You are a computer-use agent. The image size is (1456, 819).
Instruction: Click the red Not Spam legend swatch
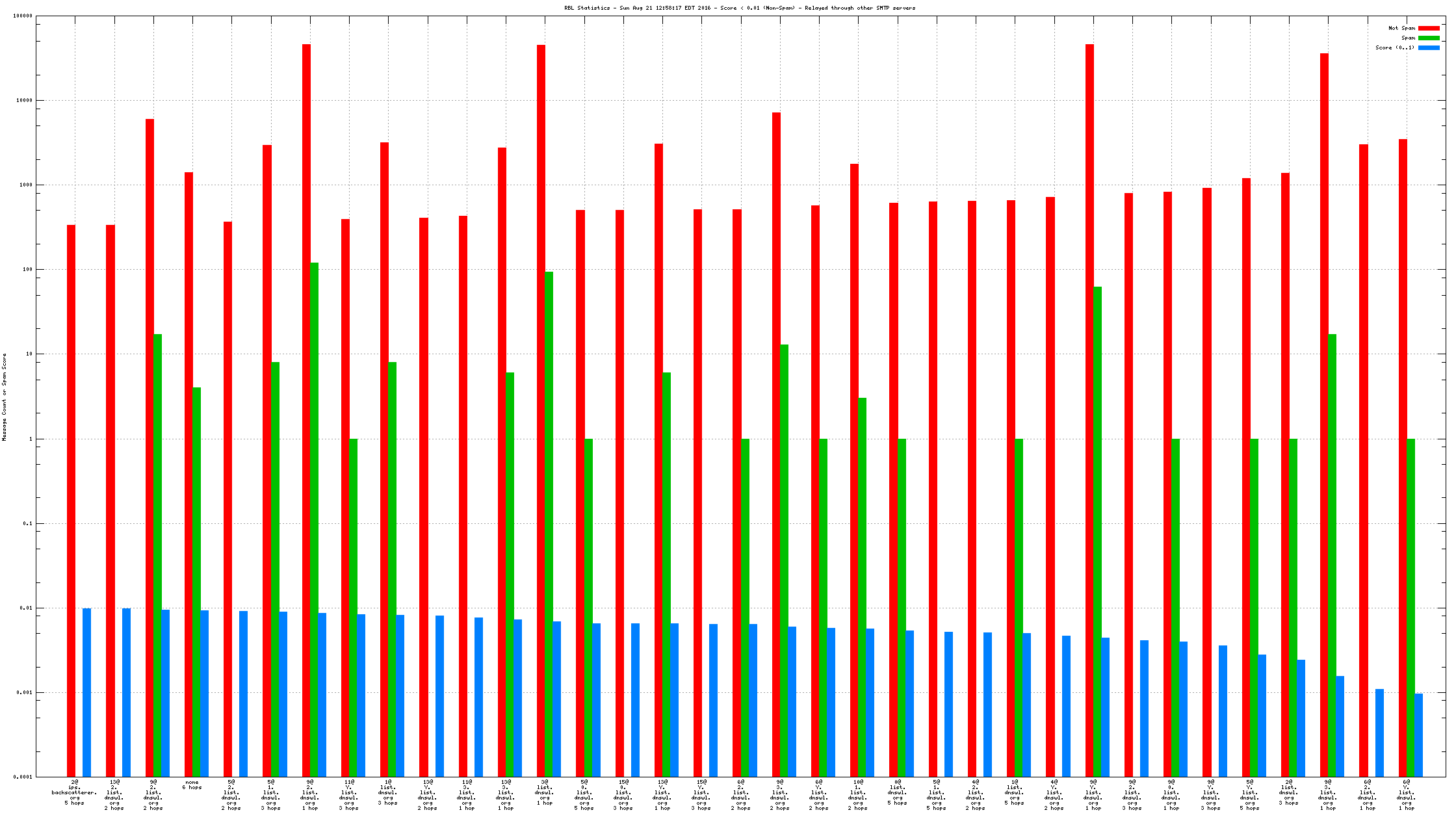[x=1428, y=28]
